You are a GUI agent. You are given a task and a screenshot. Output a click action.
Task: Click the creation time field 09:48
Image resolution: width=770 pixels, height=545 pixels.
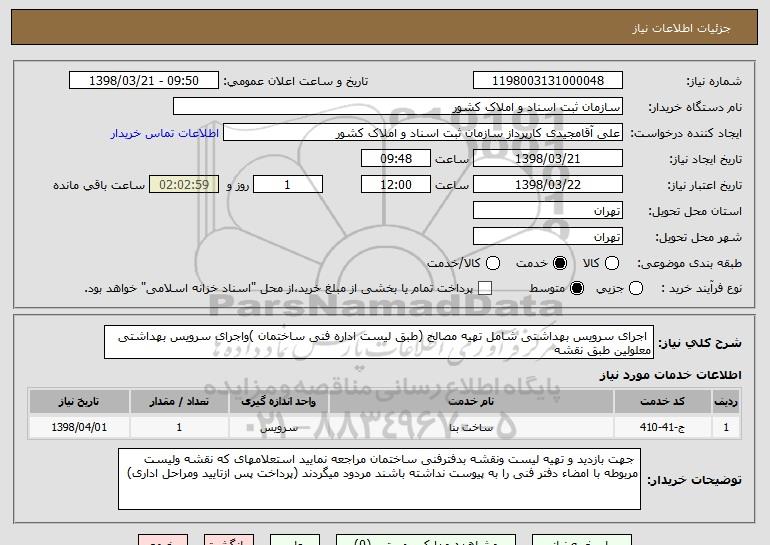point(396,159)
